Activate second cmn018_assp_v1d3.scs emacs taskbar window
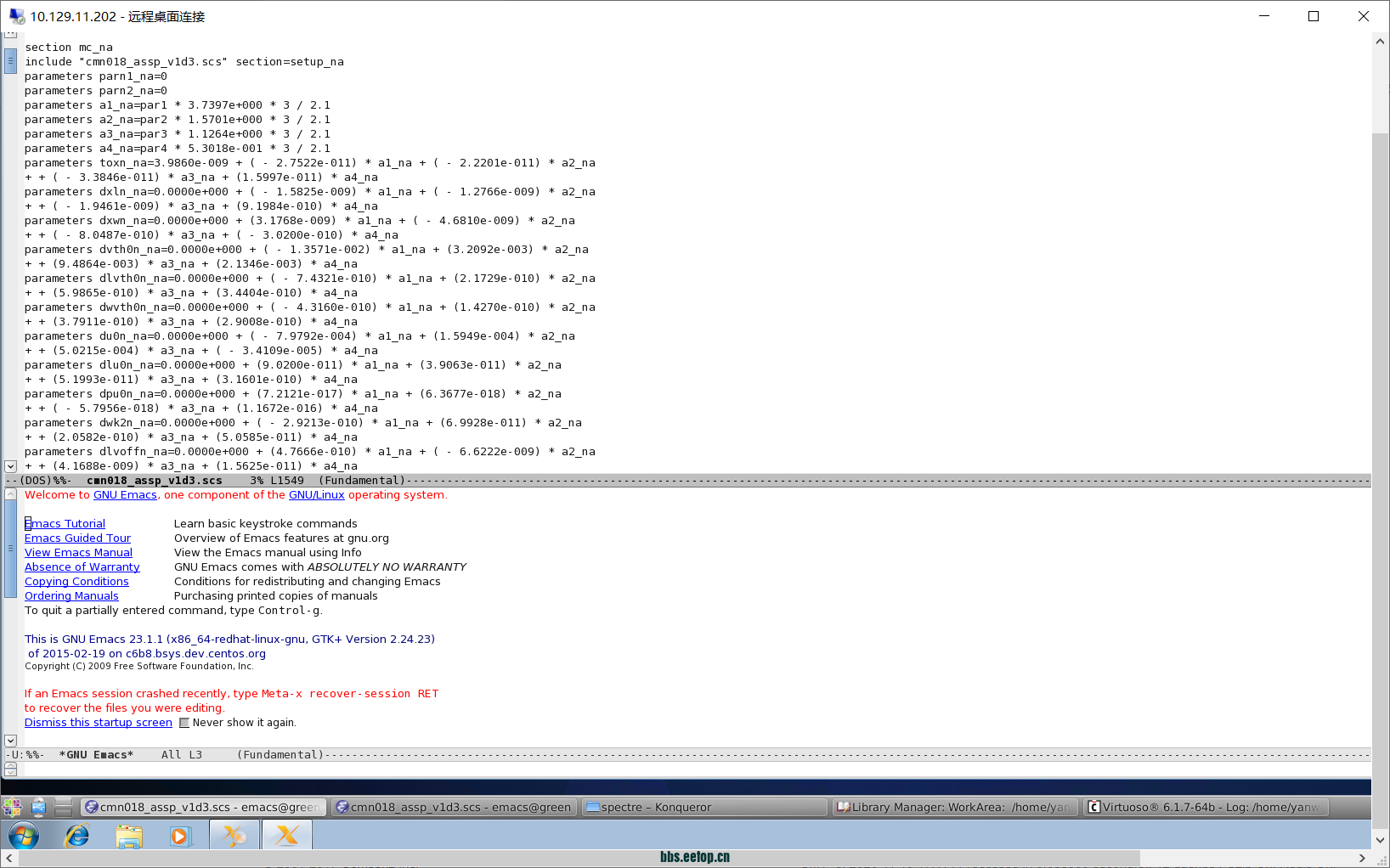Viewport: 1390px width, 868px height. tap(454, 807)
